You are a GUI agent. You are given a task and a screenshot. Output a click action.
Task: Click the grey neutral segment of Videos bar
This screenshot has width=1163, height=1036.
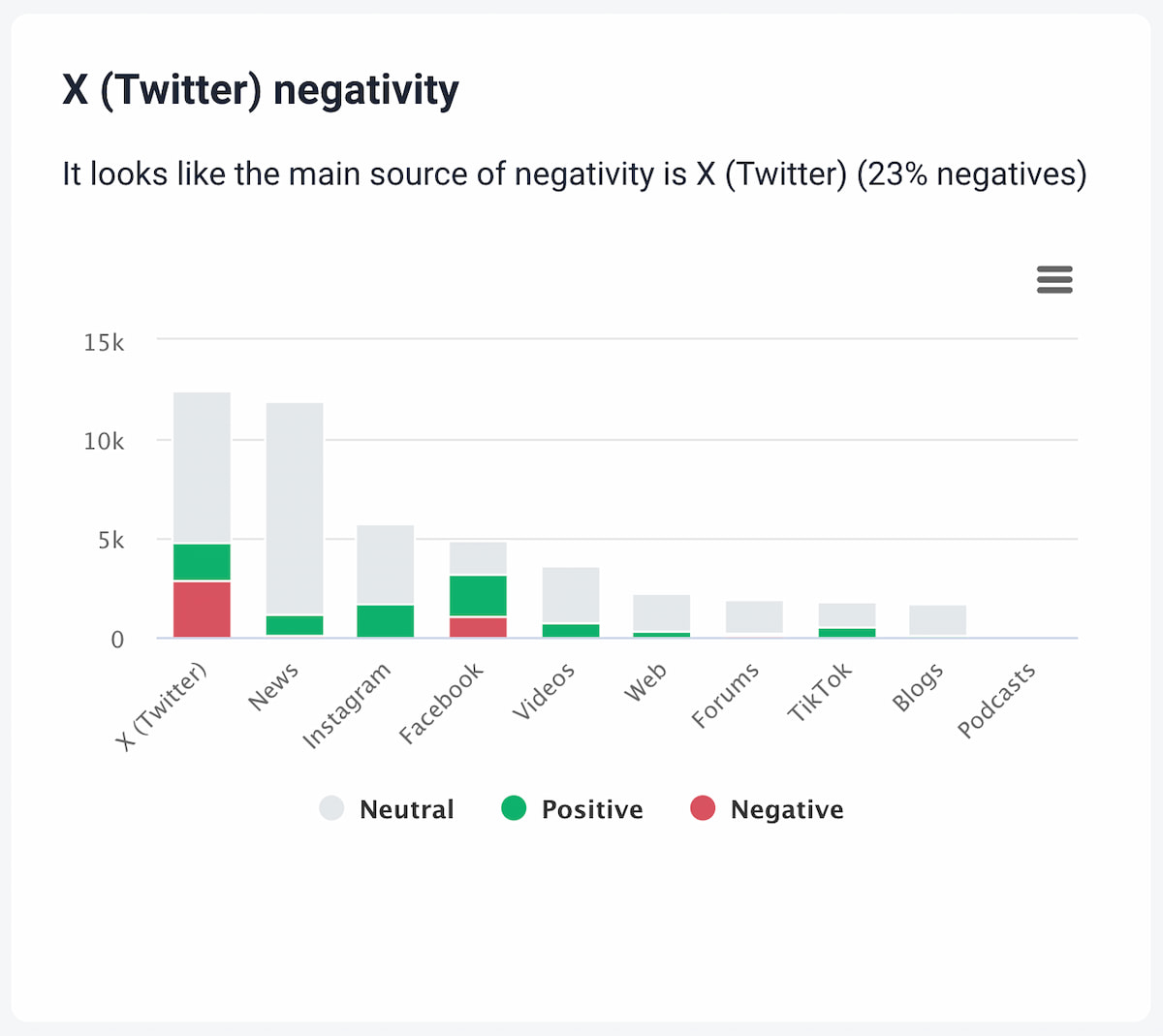[x=571, y=595]
